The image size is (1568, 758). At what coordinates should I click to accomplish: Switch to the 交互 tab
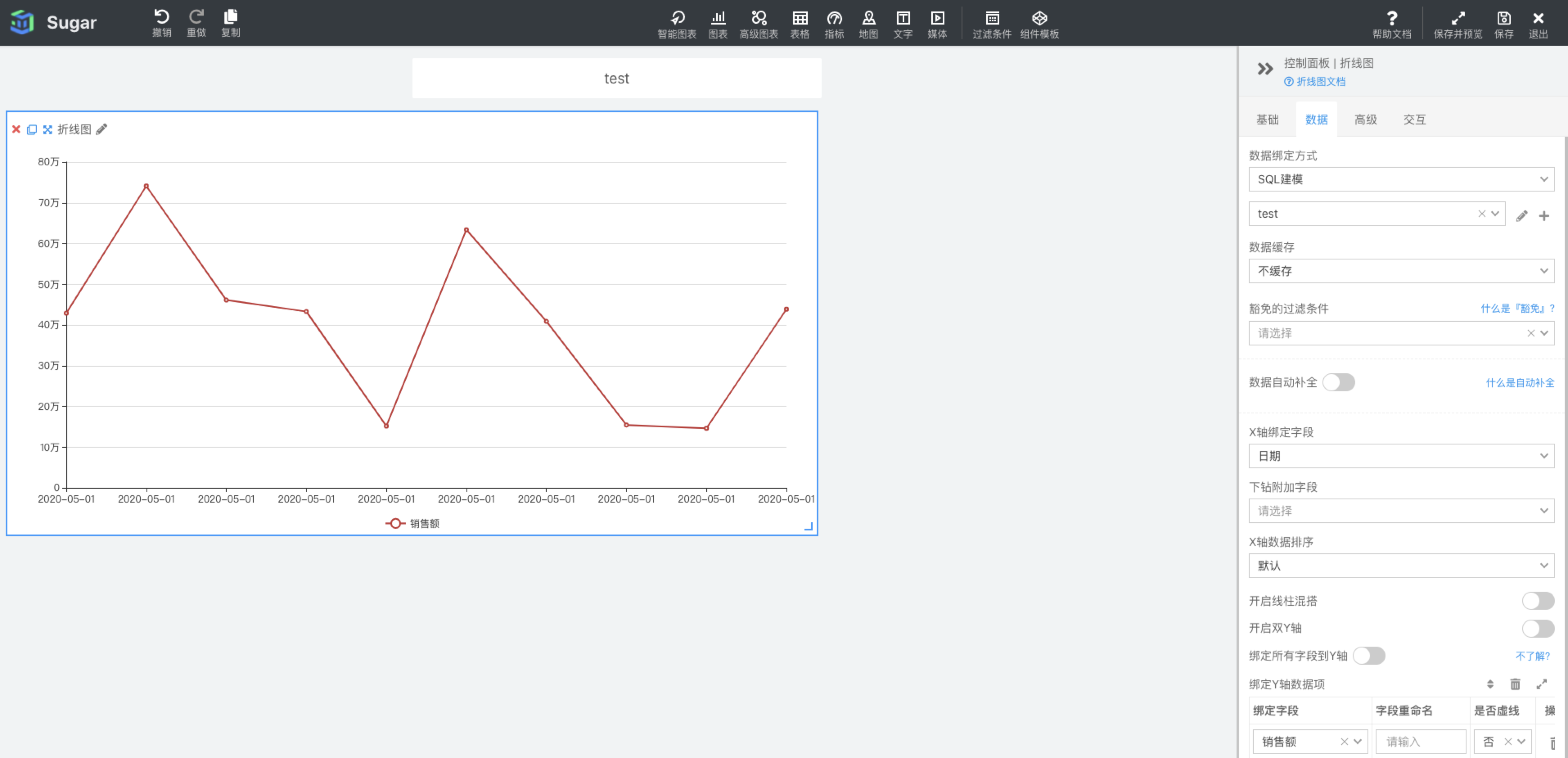coord(1414,120)
